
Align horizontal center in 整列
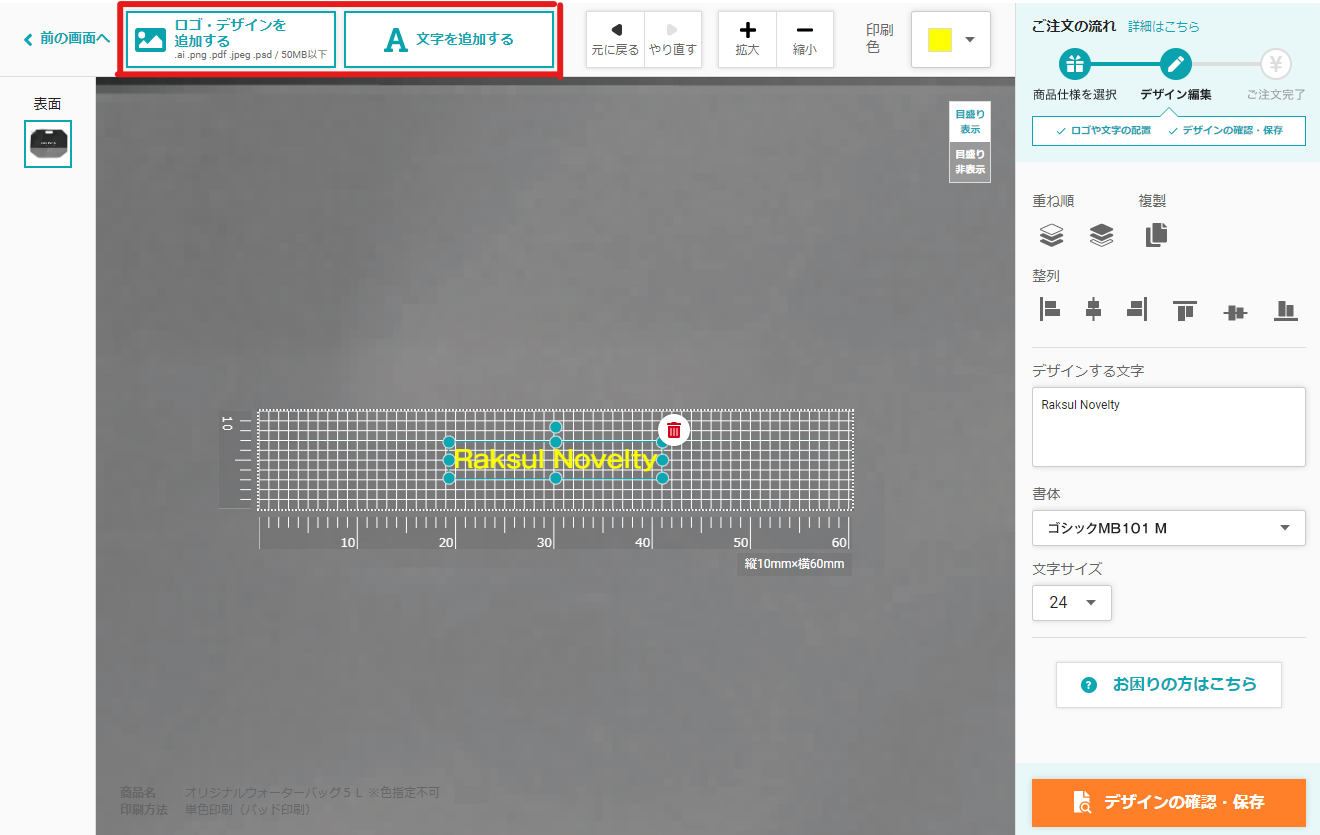point(1093,310)
